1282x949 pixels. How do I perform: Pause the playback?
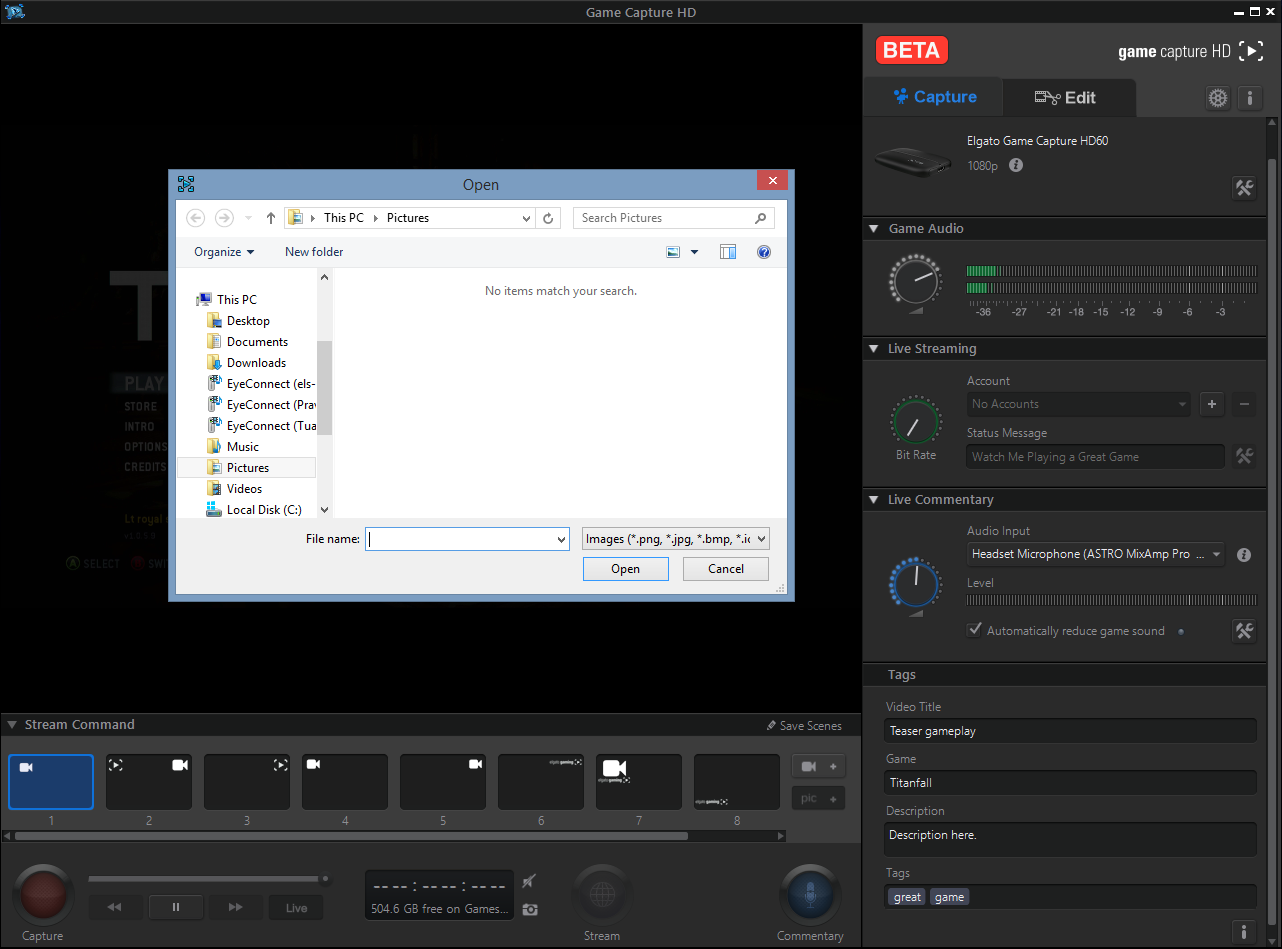tap(176, 907)
